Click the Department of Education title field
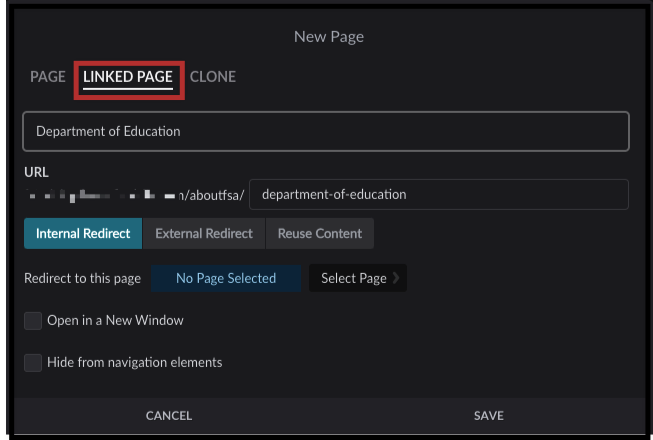 pyautogui.click(x=326, y=131)
